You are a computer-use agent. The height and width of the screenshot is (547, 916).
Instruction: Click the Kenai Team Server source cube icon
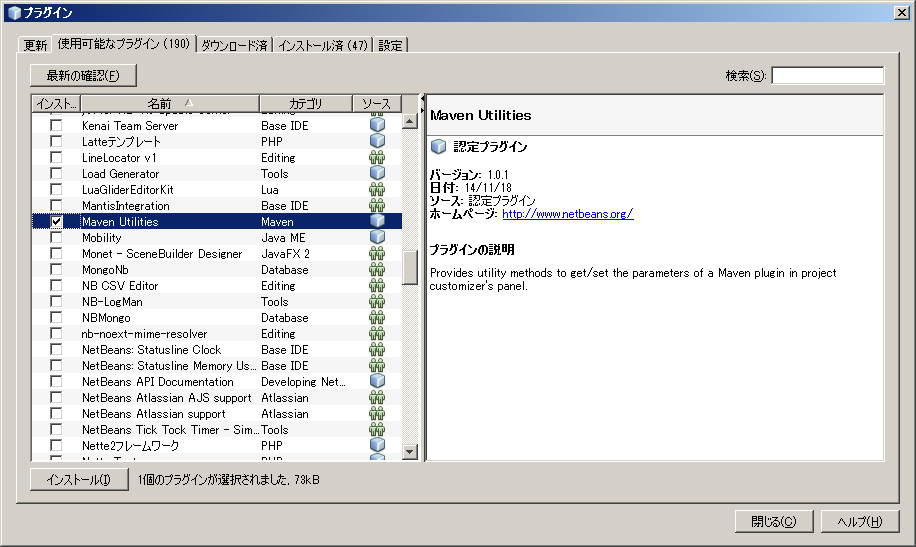click(x=377, y=125)
